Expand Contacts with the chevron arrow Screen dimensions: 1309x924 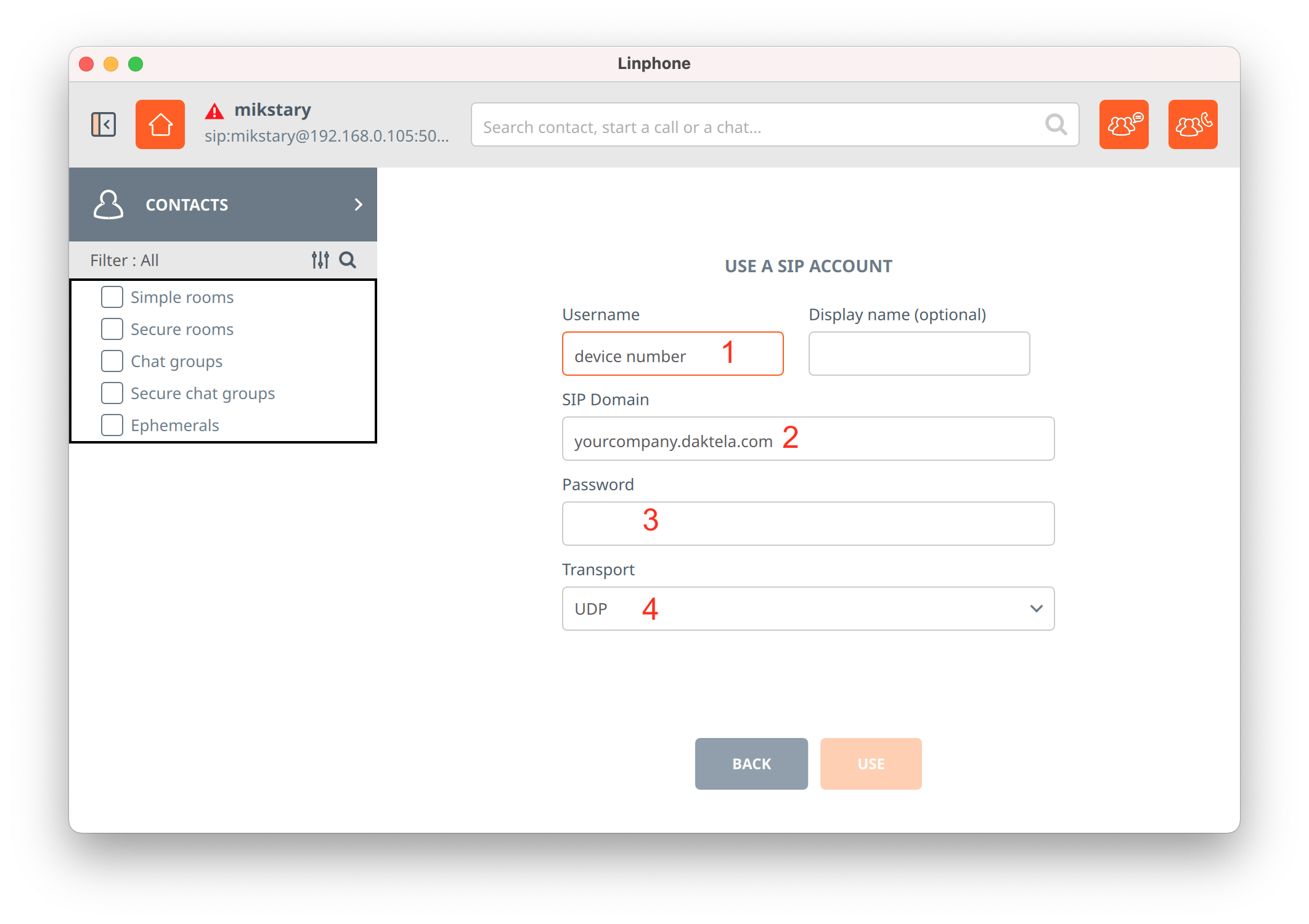[359, 205]
